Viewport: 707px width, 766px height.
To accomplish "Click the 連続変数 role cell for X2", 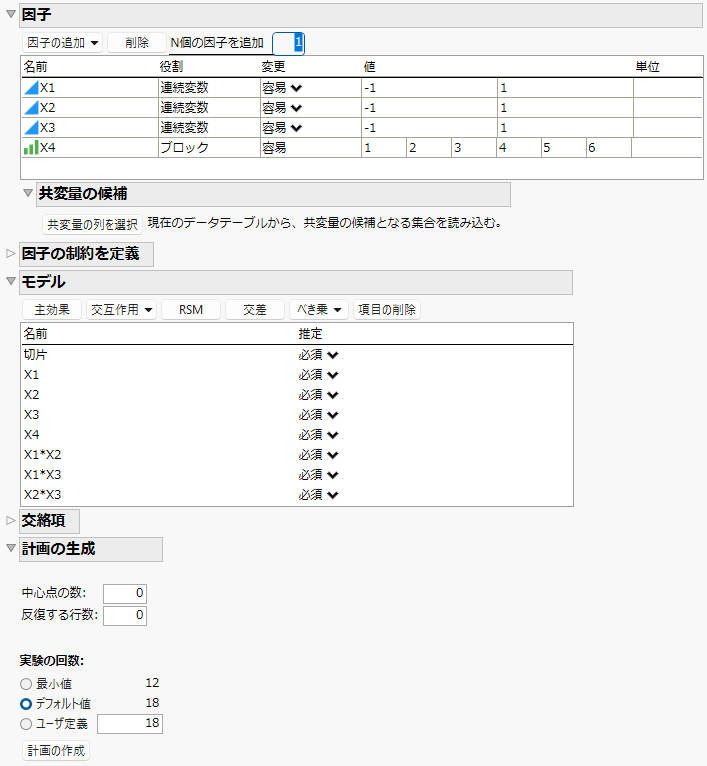I will pos(209,108).
